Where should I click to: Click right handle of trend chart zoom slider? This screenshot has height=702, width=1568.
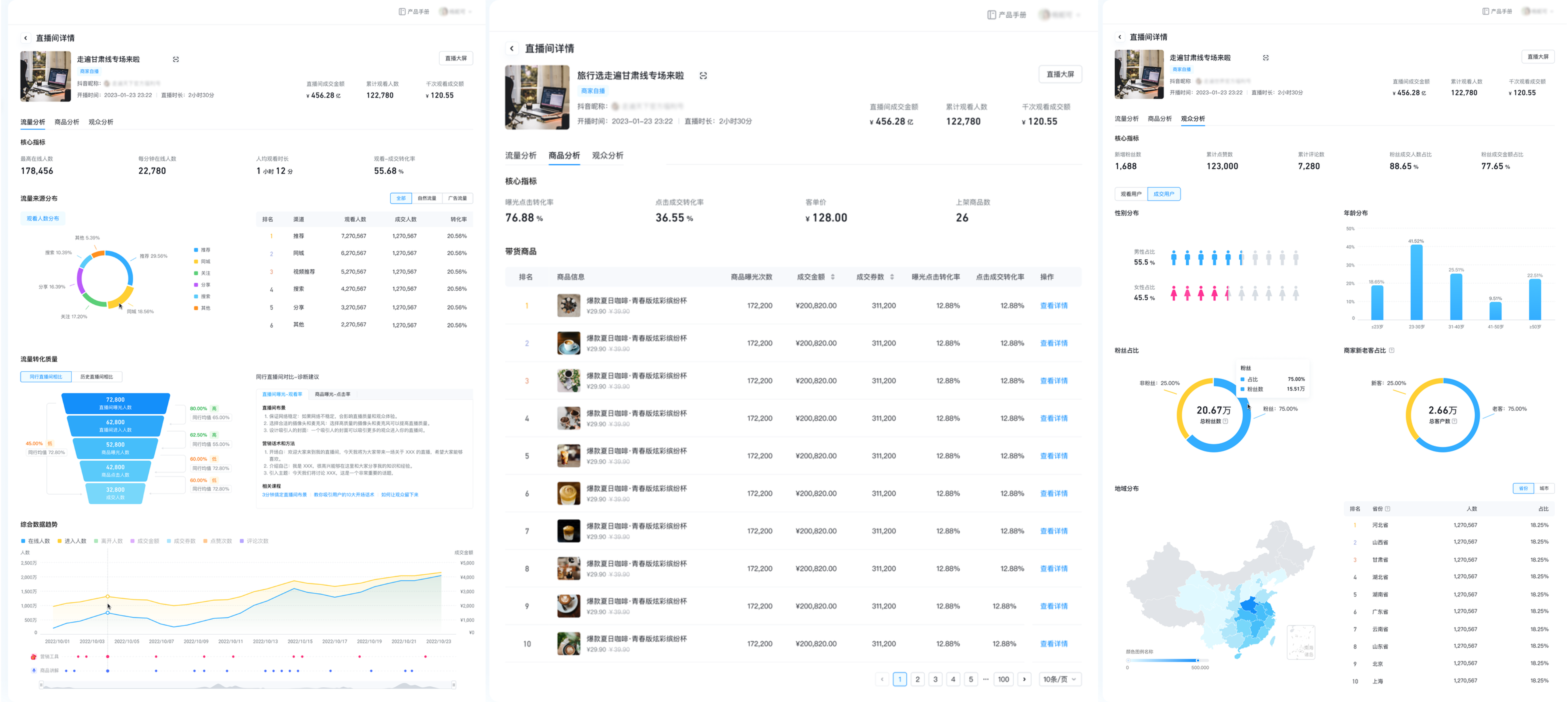[454, 685]
